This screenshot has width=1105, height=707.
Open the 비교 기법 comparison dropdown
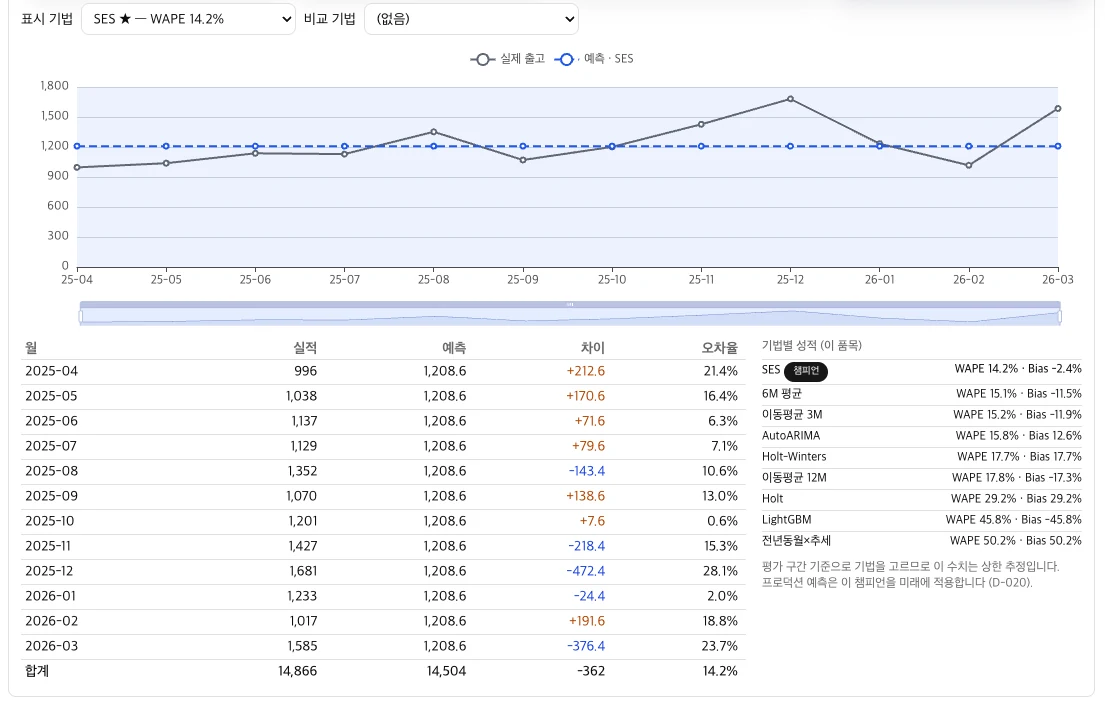(x=471, y=19)
